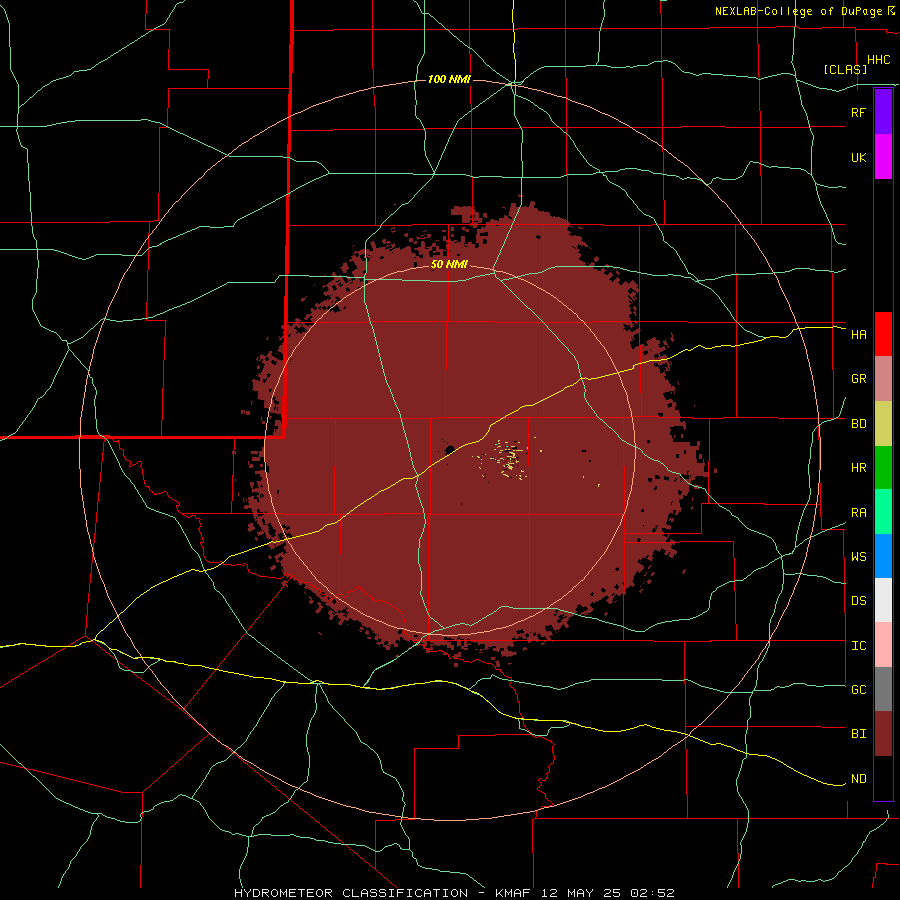900x900 pixels.
Task: Click the 'HHC' product code text
Action: [x=878, y=60]
